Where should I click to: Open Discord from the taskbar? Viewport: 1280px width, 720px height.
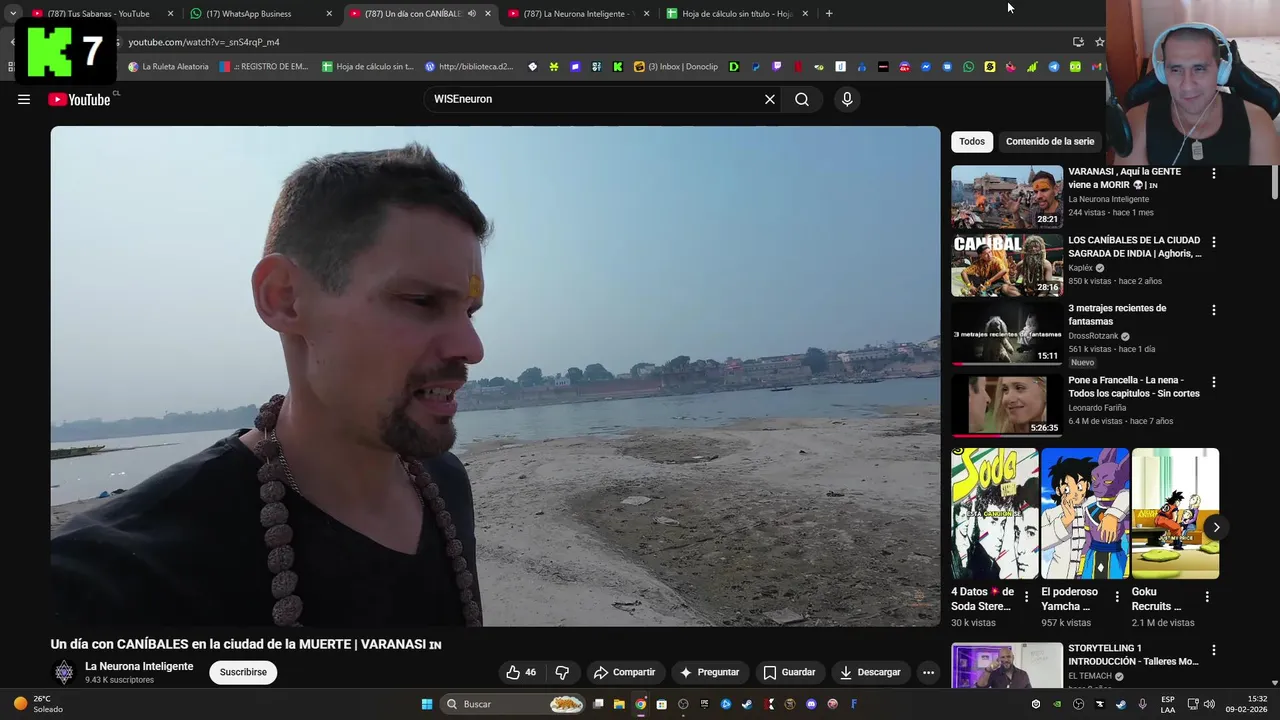click(811, 704)
